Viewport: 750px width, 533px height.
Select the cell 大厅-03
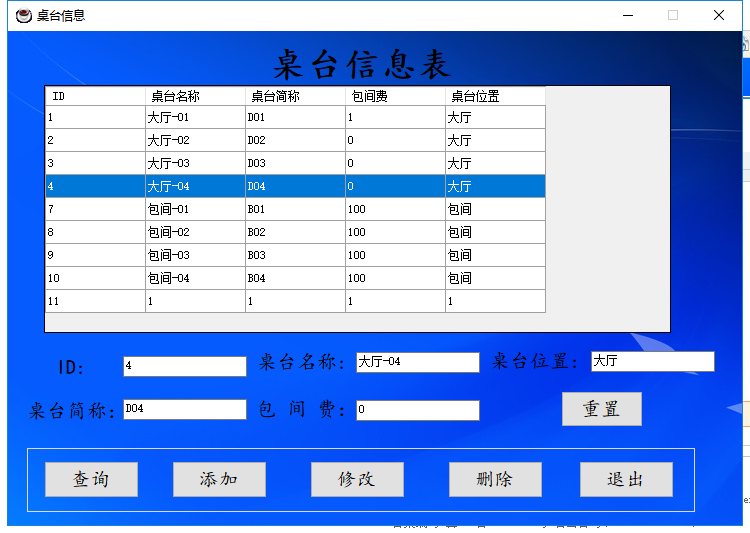(x=195, y=163)
